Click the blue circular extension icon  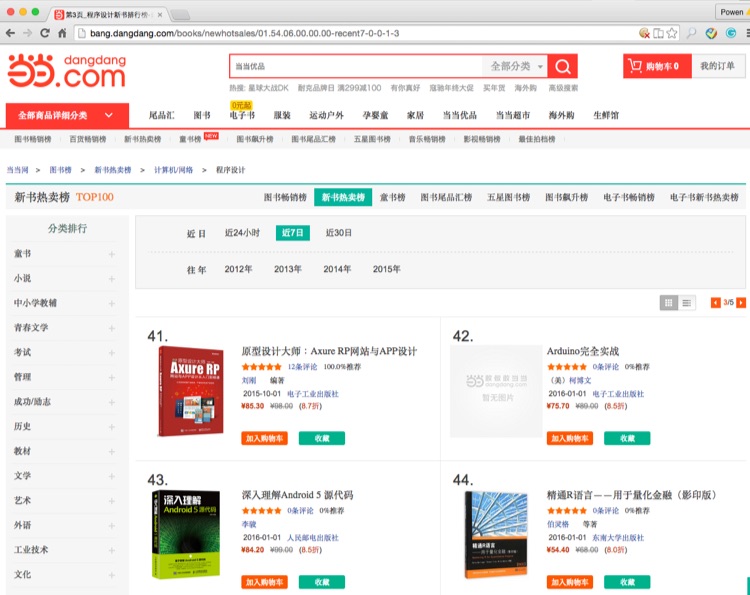731,33
